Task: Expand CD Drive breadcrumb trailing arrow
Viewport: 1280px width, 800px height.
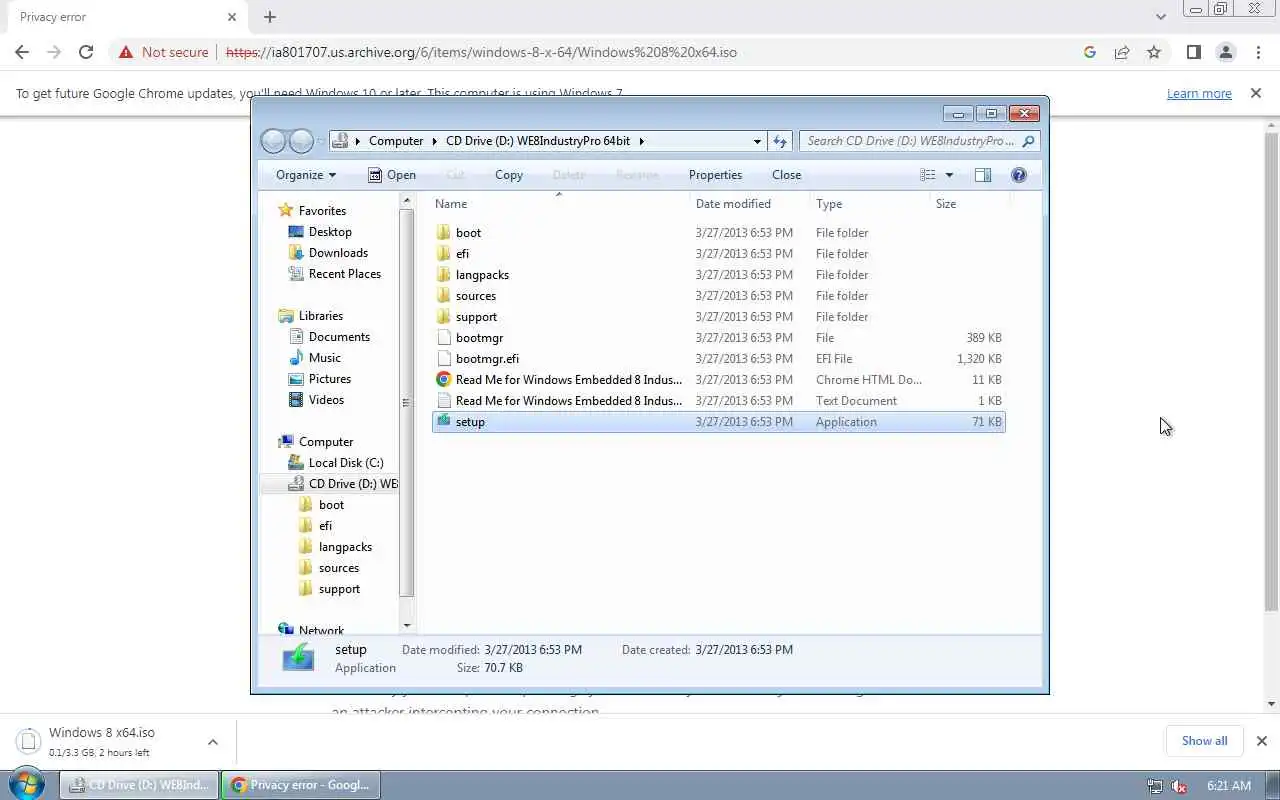Action: click(x=641, y=141)
